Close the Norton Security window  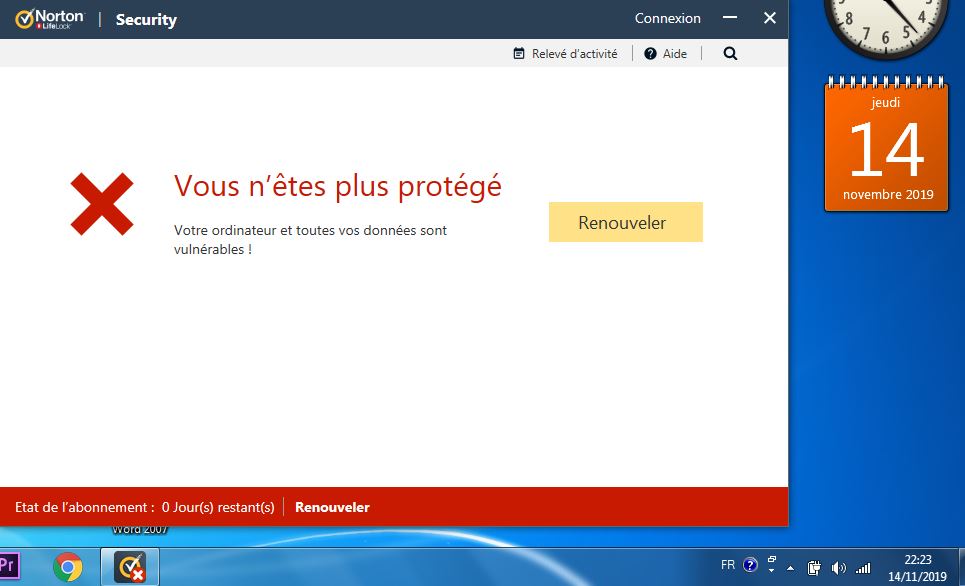click(769, 18)
